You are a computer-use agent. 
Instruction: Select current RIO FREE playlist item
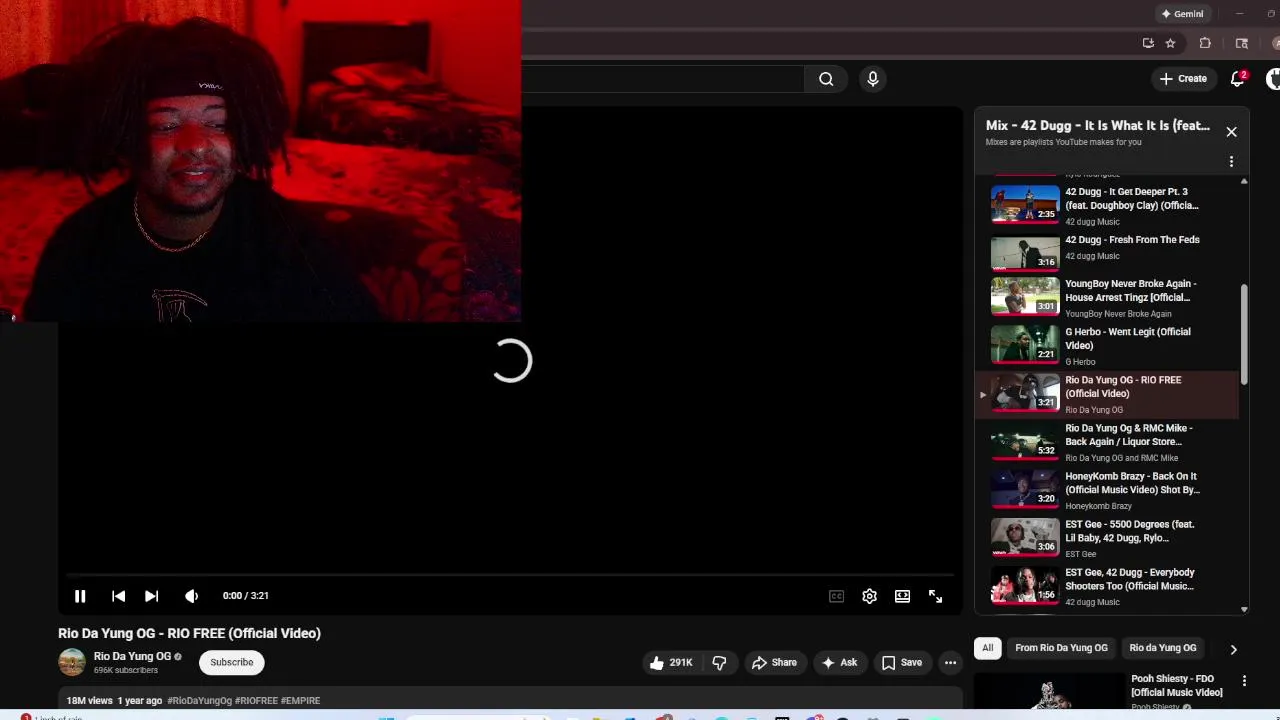point(1106,394)
